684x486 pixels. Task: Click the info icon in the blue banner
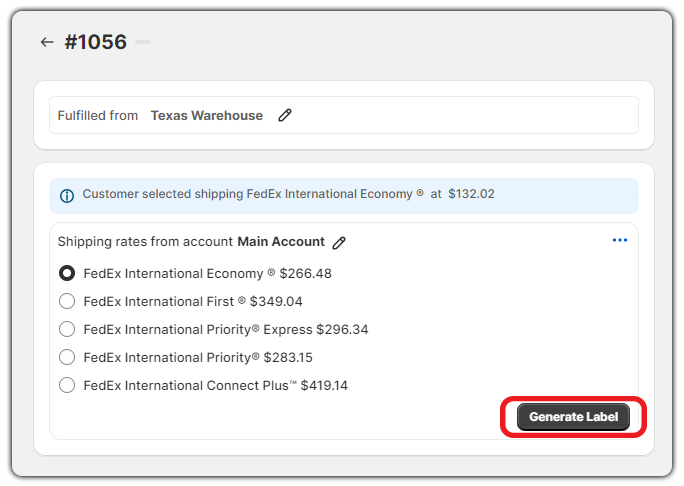coord(67,196)
